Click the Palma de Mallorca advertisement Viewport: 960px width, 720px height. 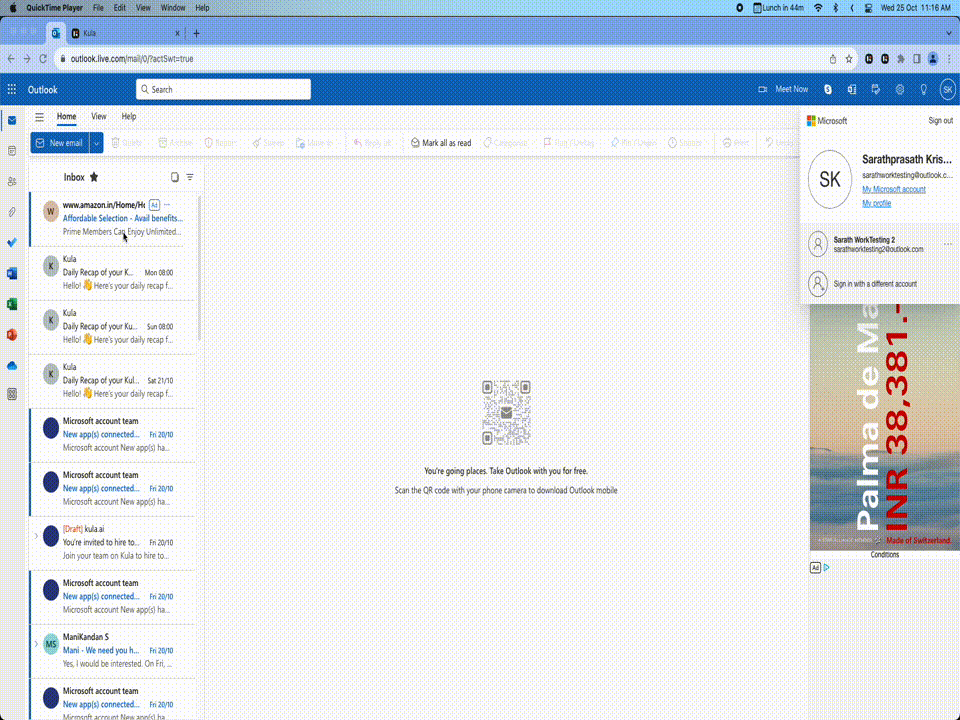click(885, 427)
